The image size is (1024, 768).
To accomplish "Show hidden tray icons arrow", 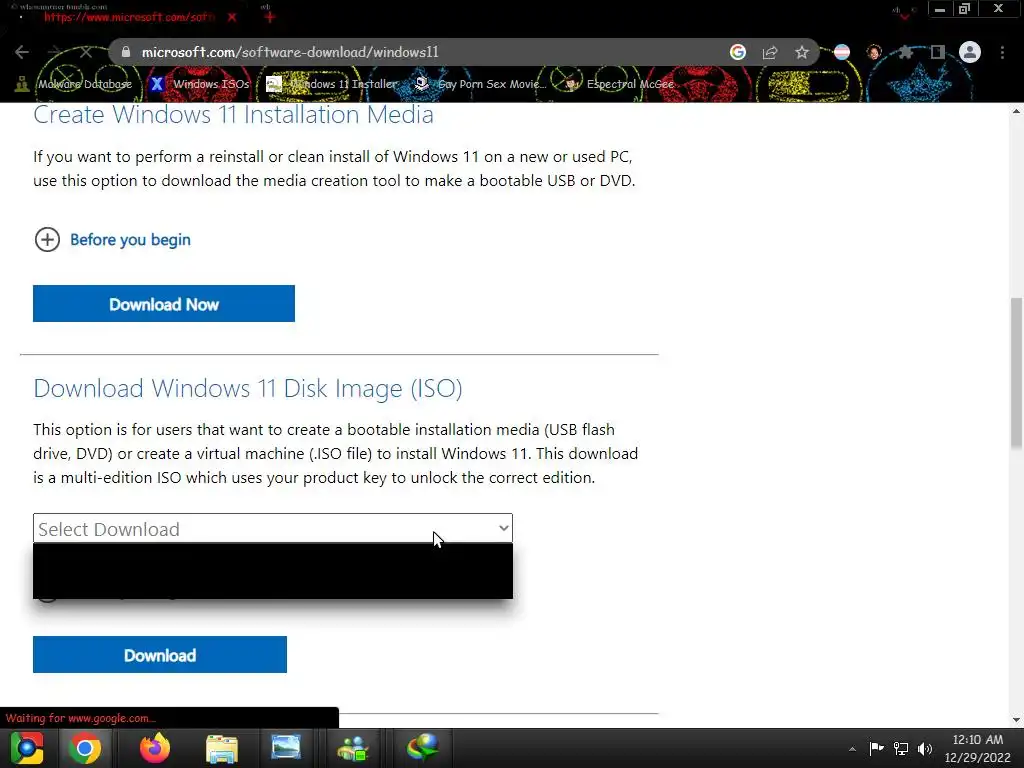I will [852, 749].
